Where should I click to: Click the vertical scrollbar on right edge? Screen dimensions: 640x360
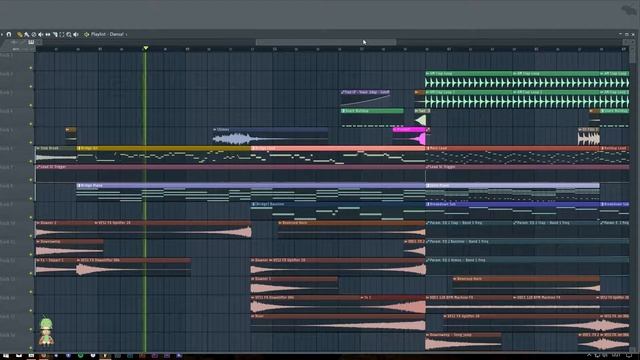(633, 55)
